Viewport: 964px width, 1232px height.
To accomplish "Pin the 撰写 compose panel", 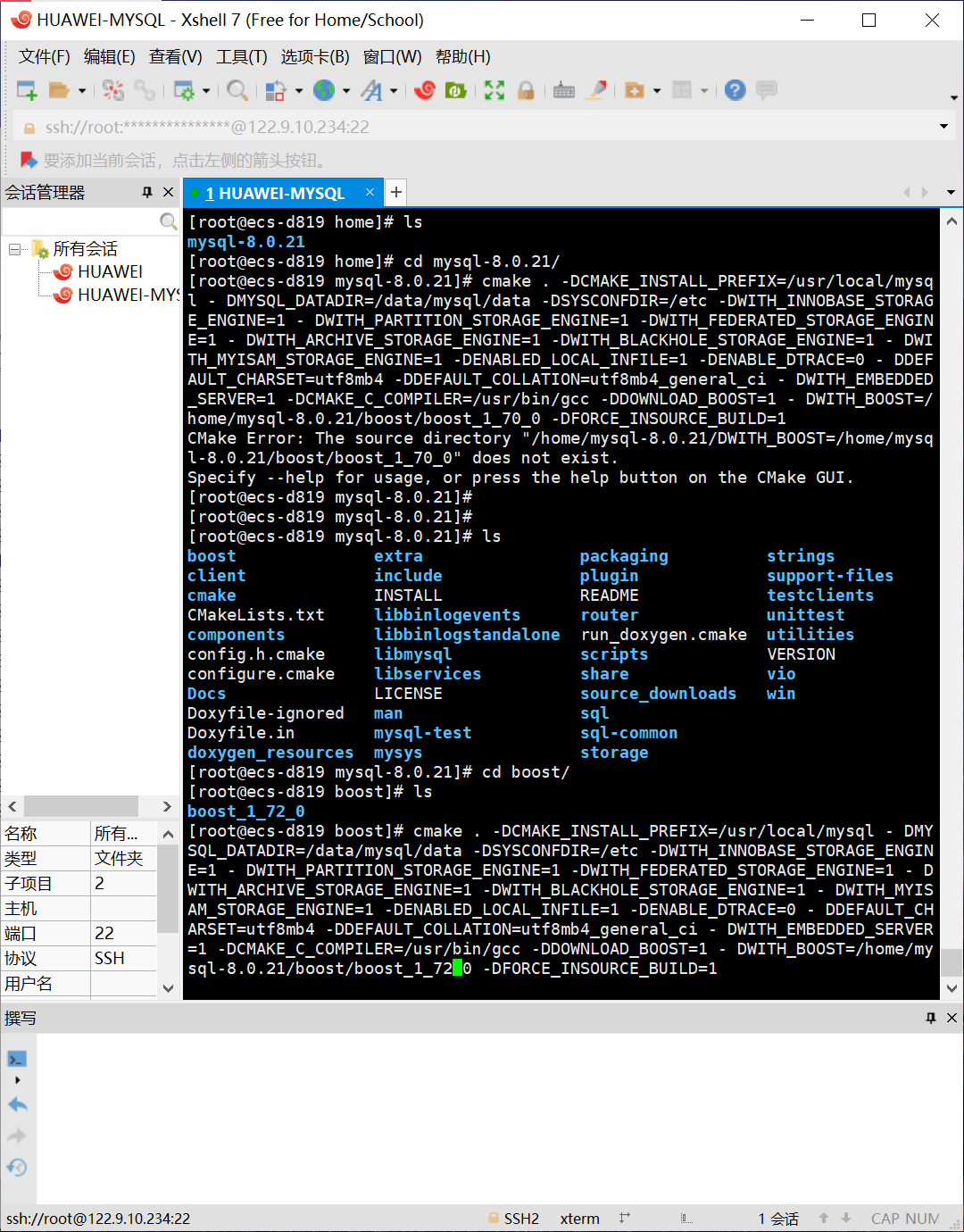I will (x=931, y=1018).
